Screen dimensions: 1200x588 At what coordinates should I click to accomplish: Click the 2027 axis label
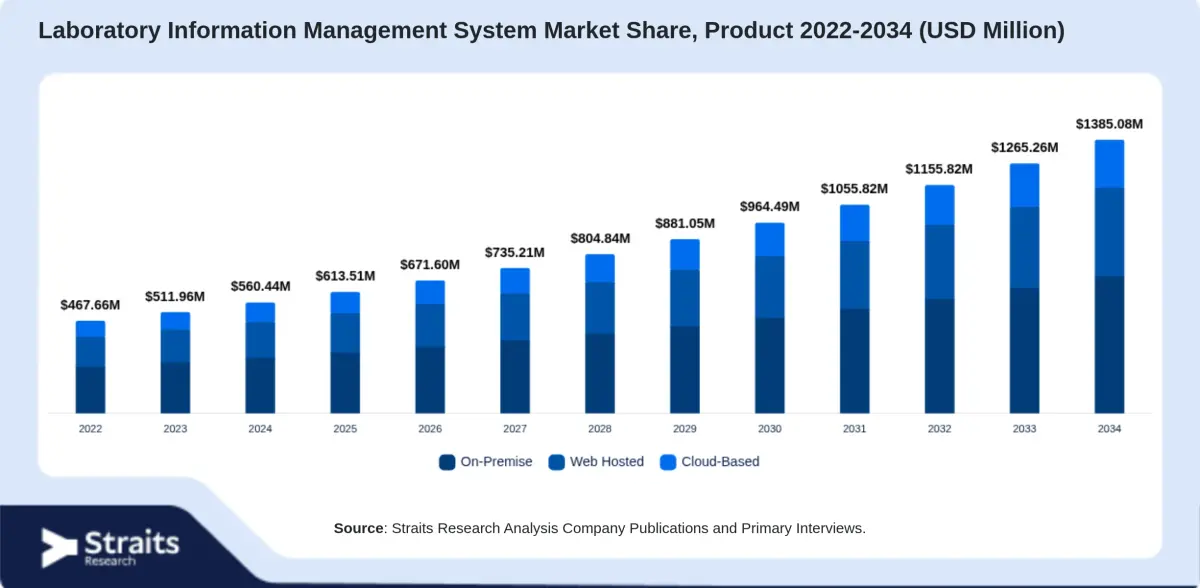[x=515, y=428]
